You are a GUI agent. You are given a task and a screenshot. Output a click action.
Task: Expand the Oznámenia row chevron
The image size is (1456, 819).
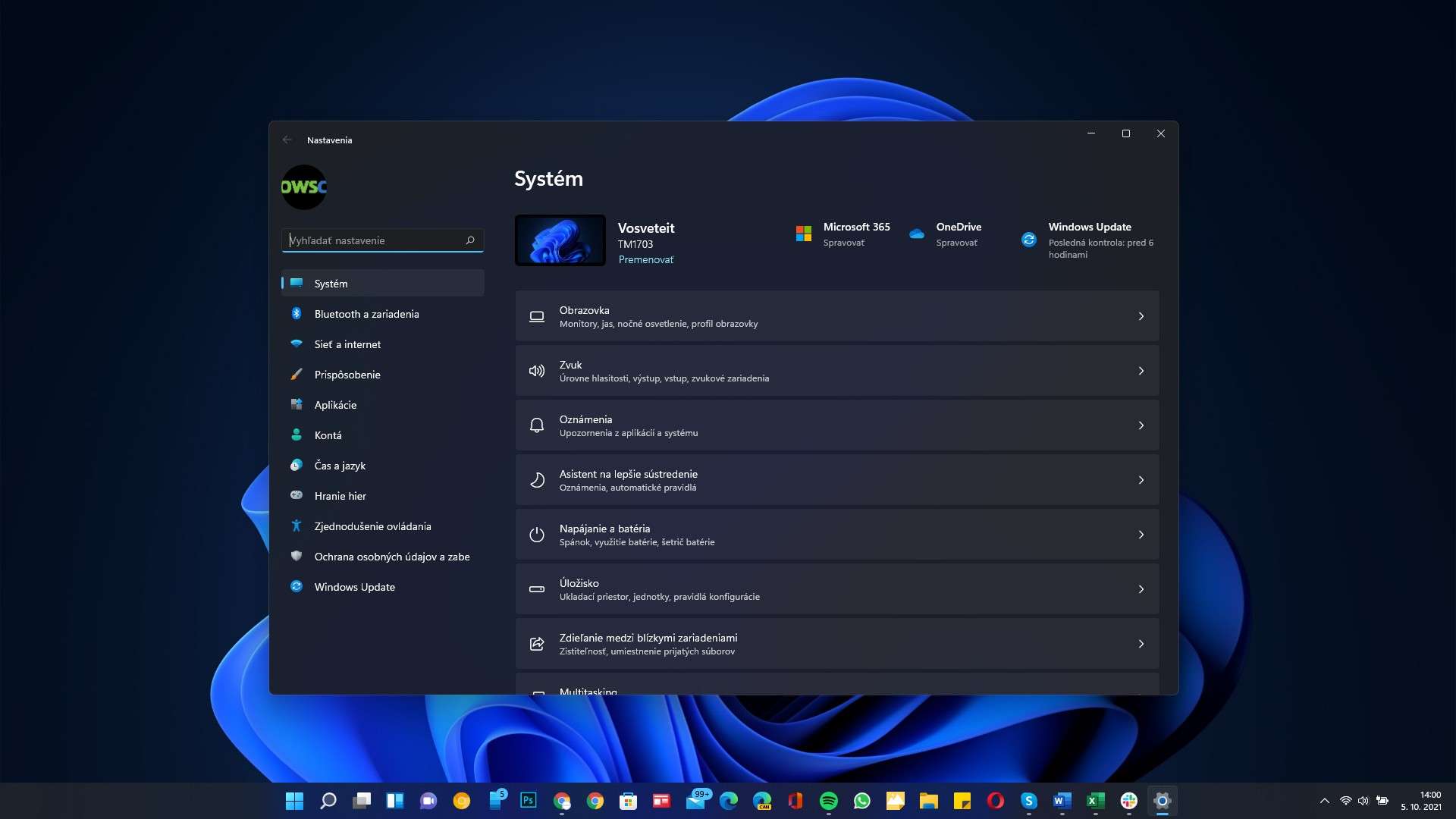[1141, 425]
